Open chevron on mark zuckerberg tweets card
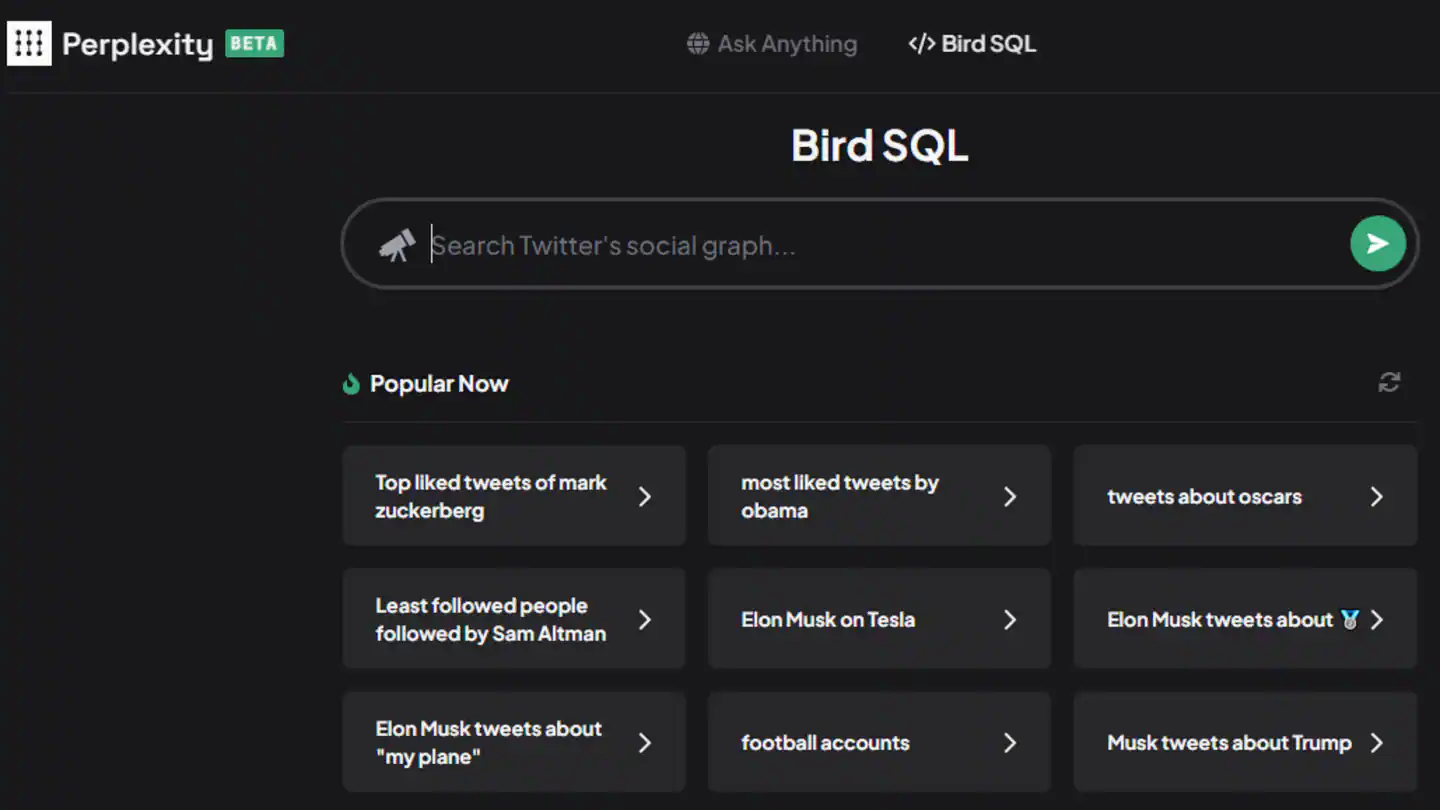The image size is (1440, 810). click(645, 497)
